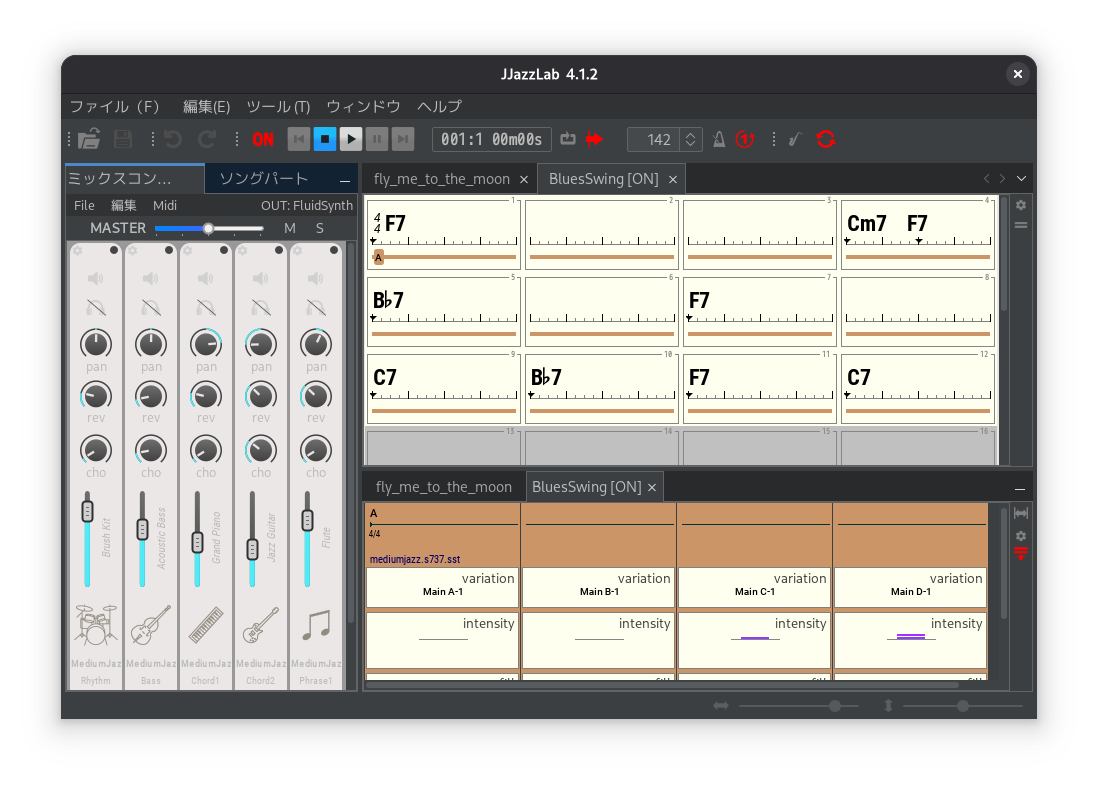The image size is (1098, 786).
Task: Solo the Jazz Guitar channel headphones
Action: [x=260, y=308]
